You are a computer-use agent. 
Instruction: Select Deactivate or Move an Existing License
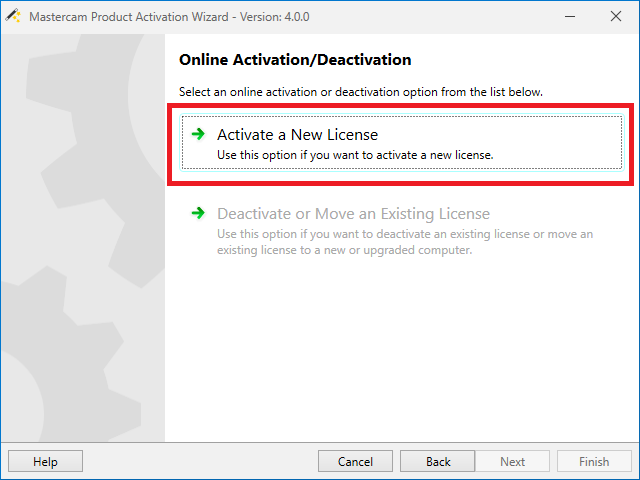(353, 213)
